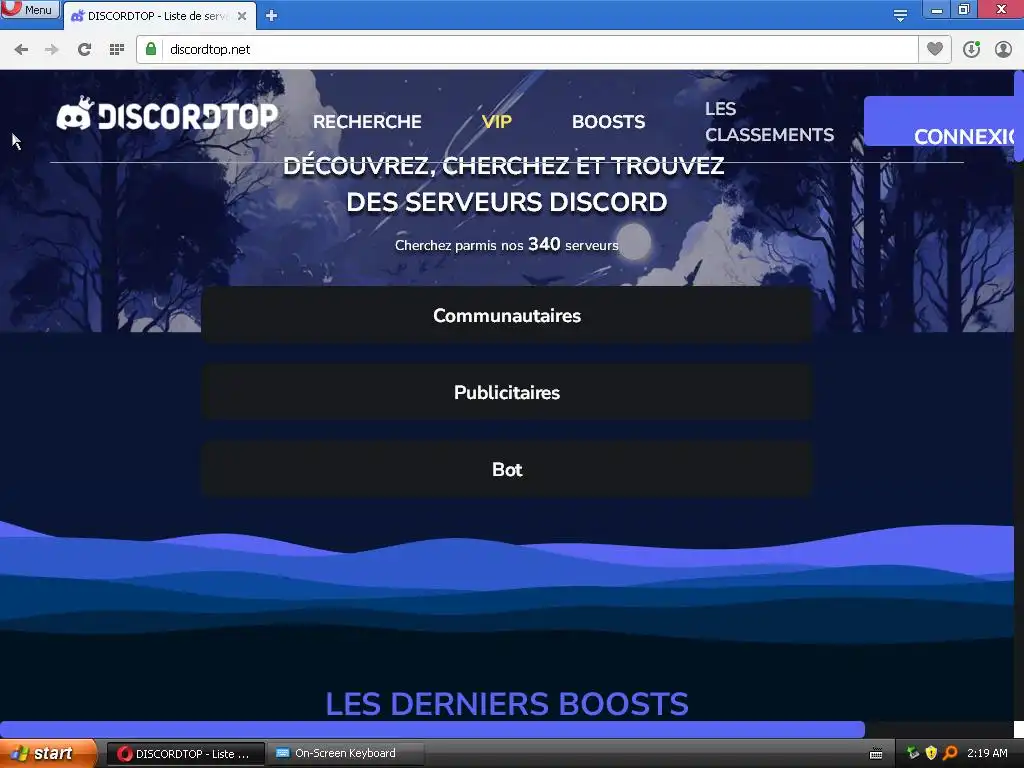Click the orange magnifier tray icon
The width and height of the screenshot is (1024, 768).
tap(950, 753)
